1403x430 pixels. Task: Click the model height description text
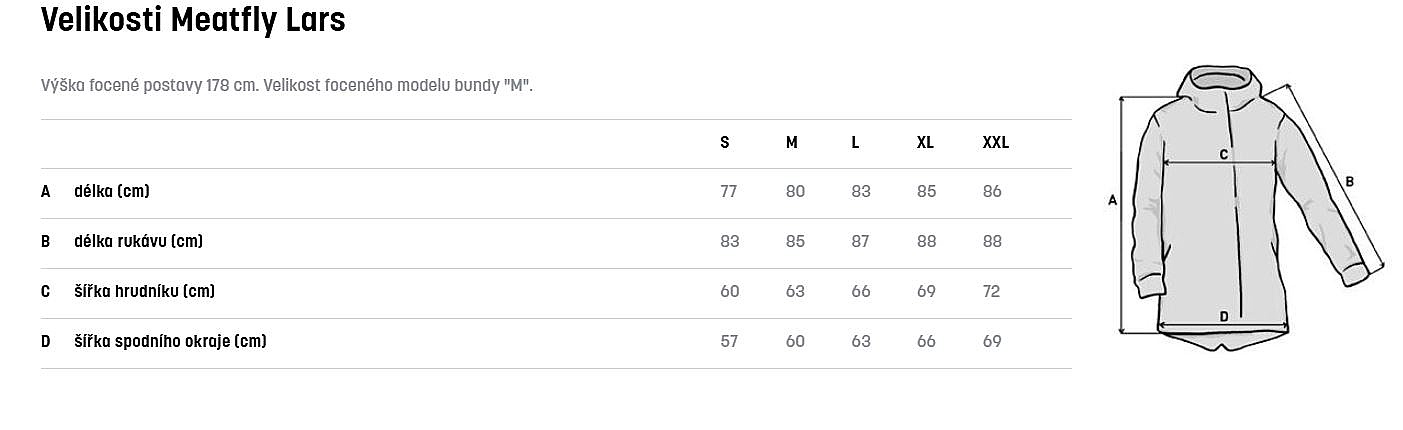point(286,85)
